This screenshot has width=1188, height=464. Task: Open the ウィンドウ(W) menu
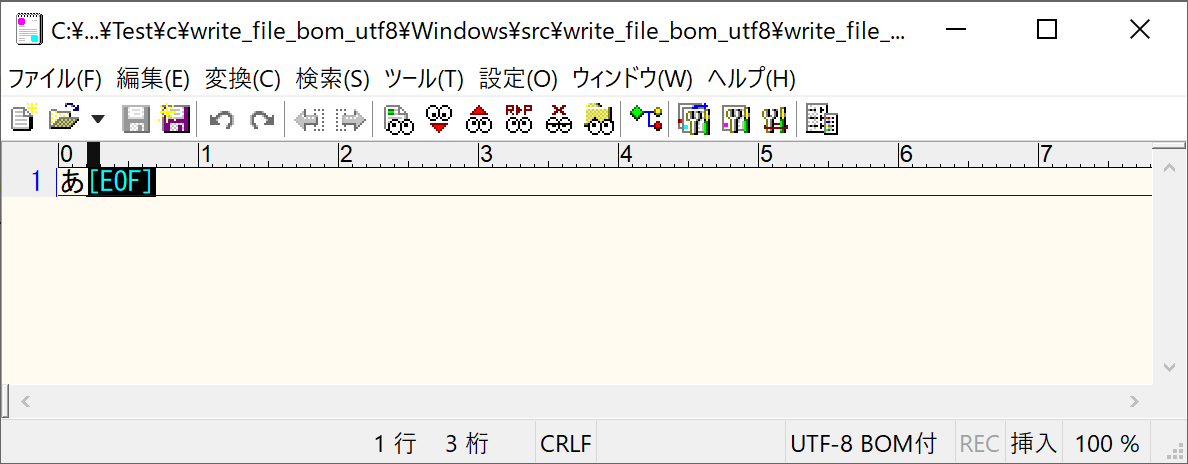[633, 78]
